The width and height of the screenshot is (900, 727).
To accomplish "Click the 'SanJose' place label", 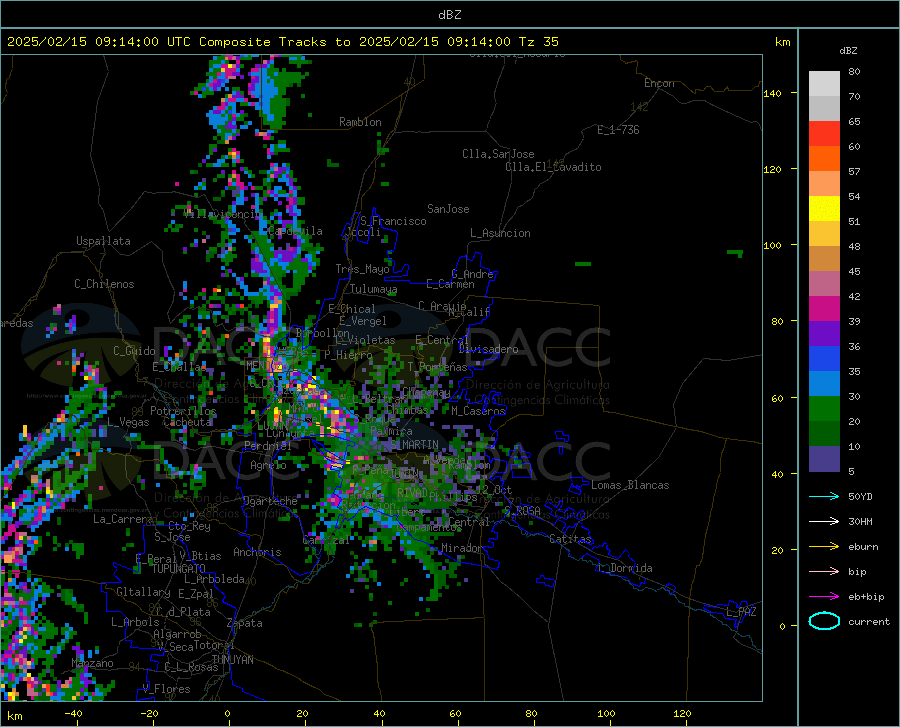I will [x=448, y=209].
